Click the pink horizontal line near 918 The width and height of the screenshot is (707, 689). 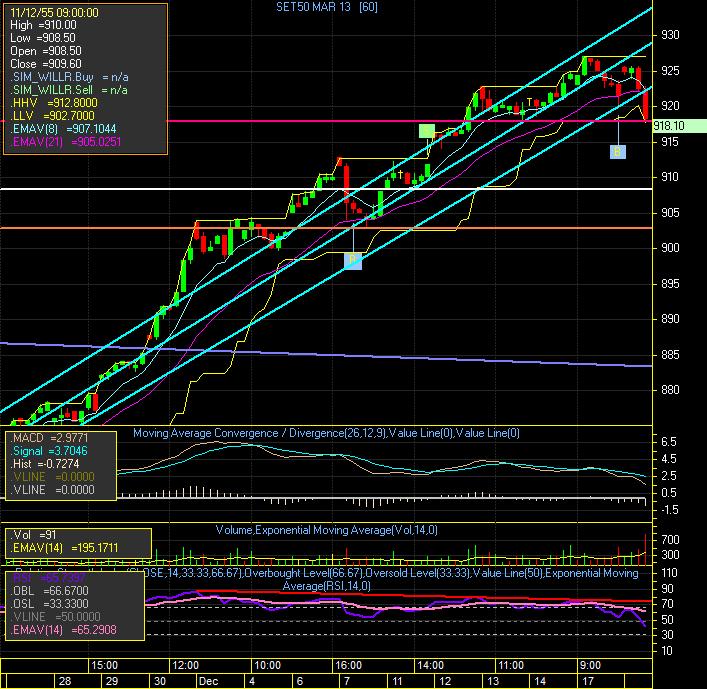(x=409, y=121)
